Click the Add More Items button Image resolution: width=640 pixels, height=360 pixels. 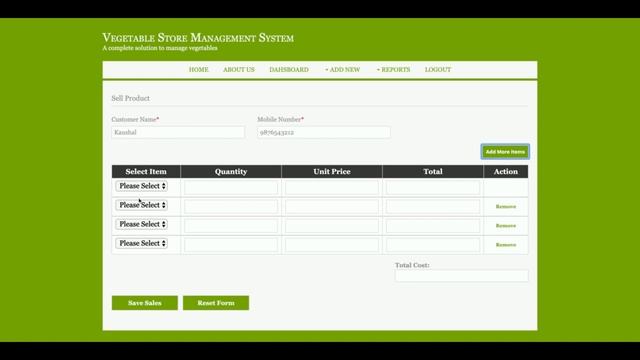point(505,152)
